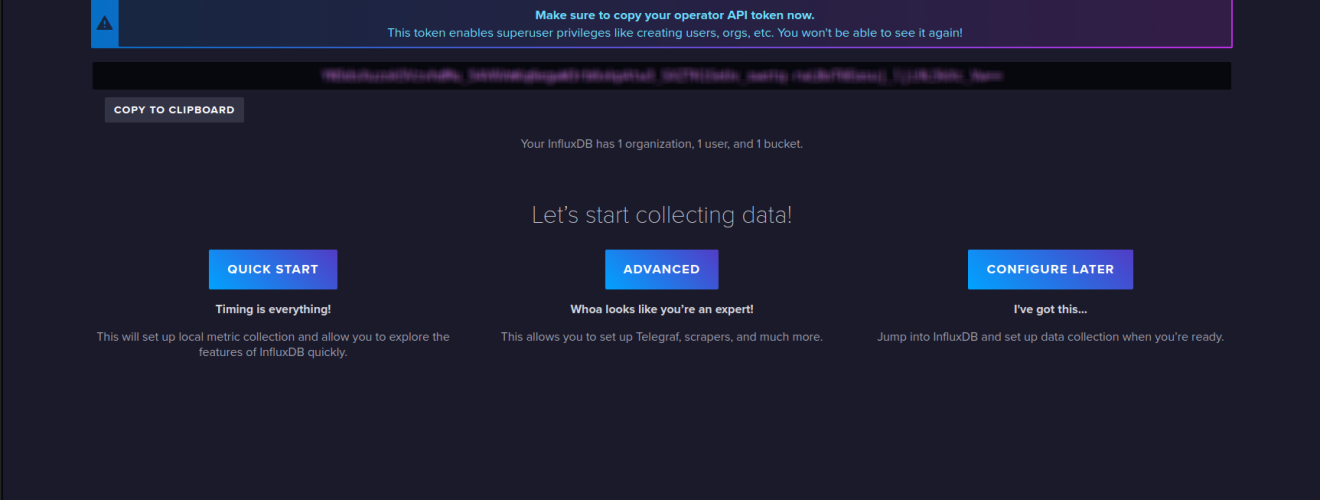
Task: Click the superuser privileges warning text
Action: 675,33
